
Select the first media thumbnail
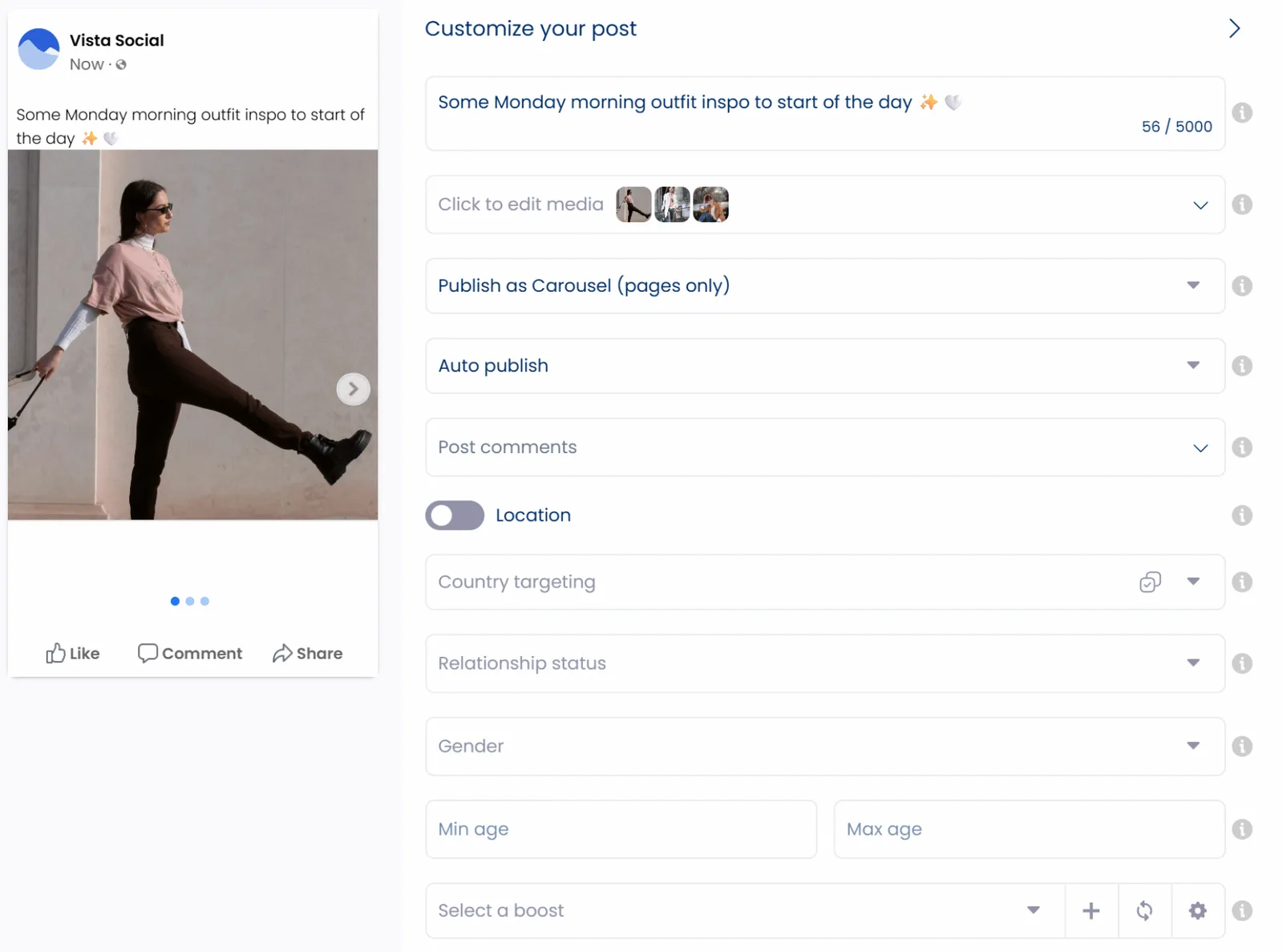tap(633, 205)
